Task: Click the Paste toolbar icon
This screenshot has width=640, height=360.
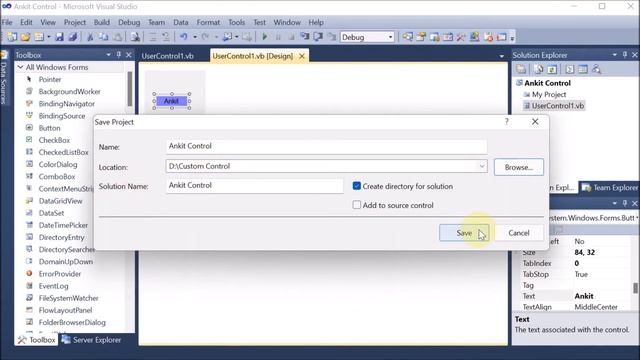Action: [118, 37]
